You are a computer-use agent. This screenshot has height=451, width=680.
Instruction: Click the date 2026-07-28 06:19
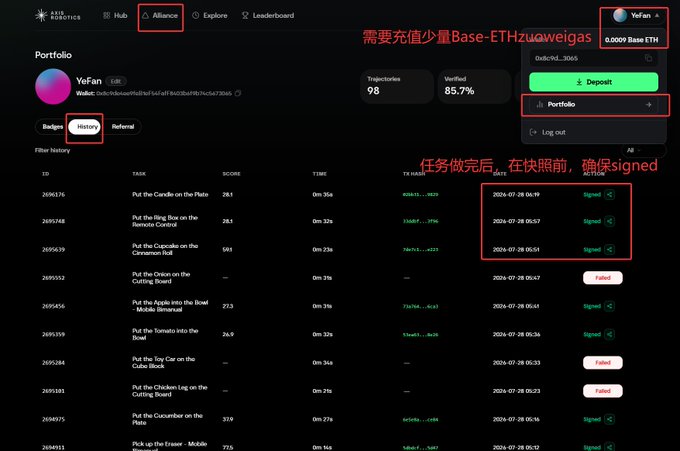(516, 195)
